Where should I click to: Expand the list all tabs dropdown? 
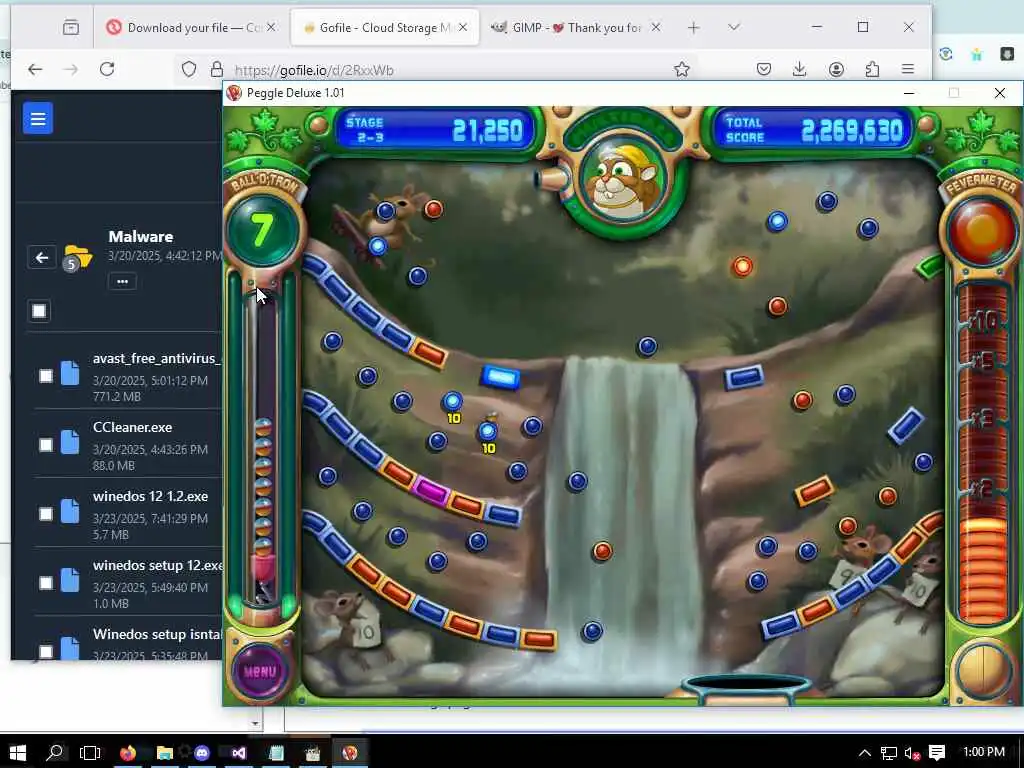pos(733,27)
